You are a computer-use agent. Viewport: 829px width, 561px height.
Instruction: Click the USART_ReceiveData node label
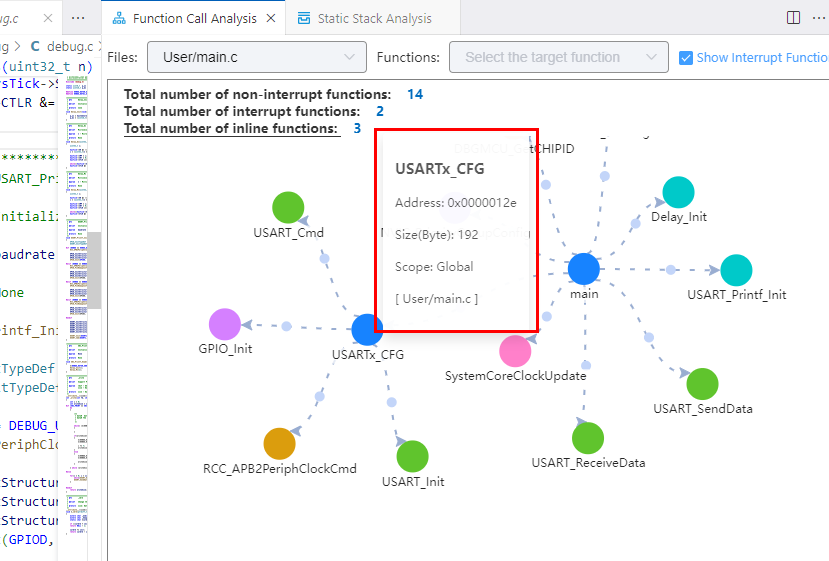pyautogui.click(x=588, y=463)
